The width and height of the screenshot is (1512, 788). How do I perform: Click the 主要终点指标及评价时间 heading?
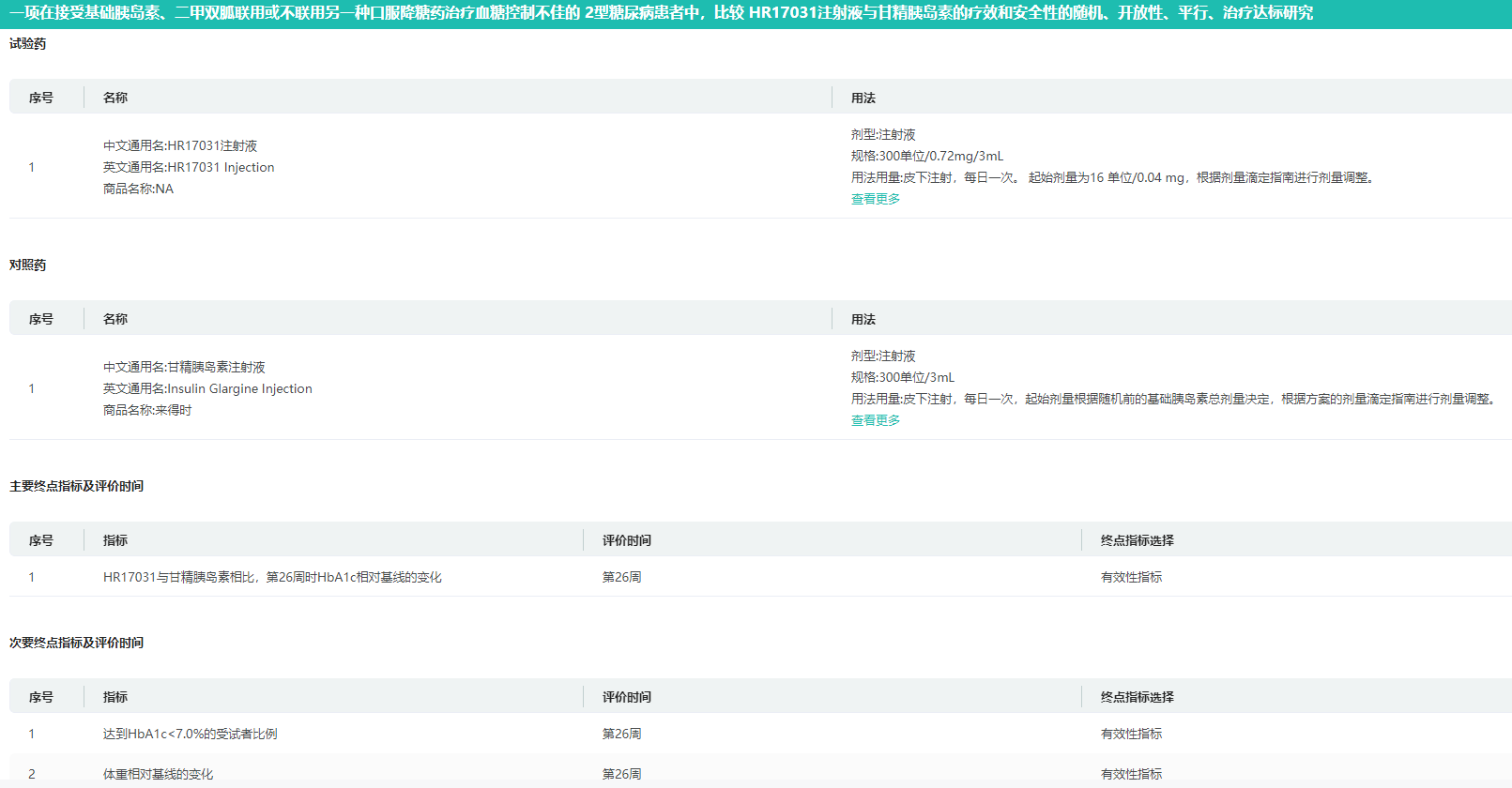[x=76, y=486]
